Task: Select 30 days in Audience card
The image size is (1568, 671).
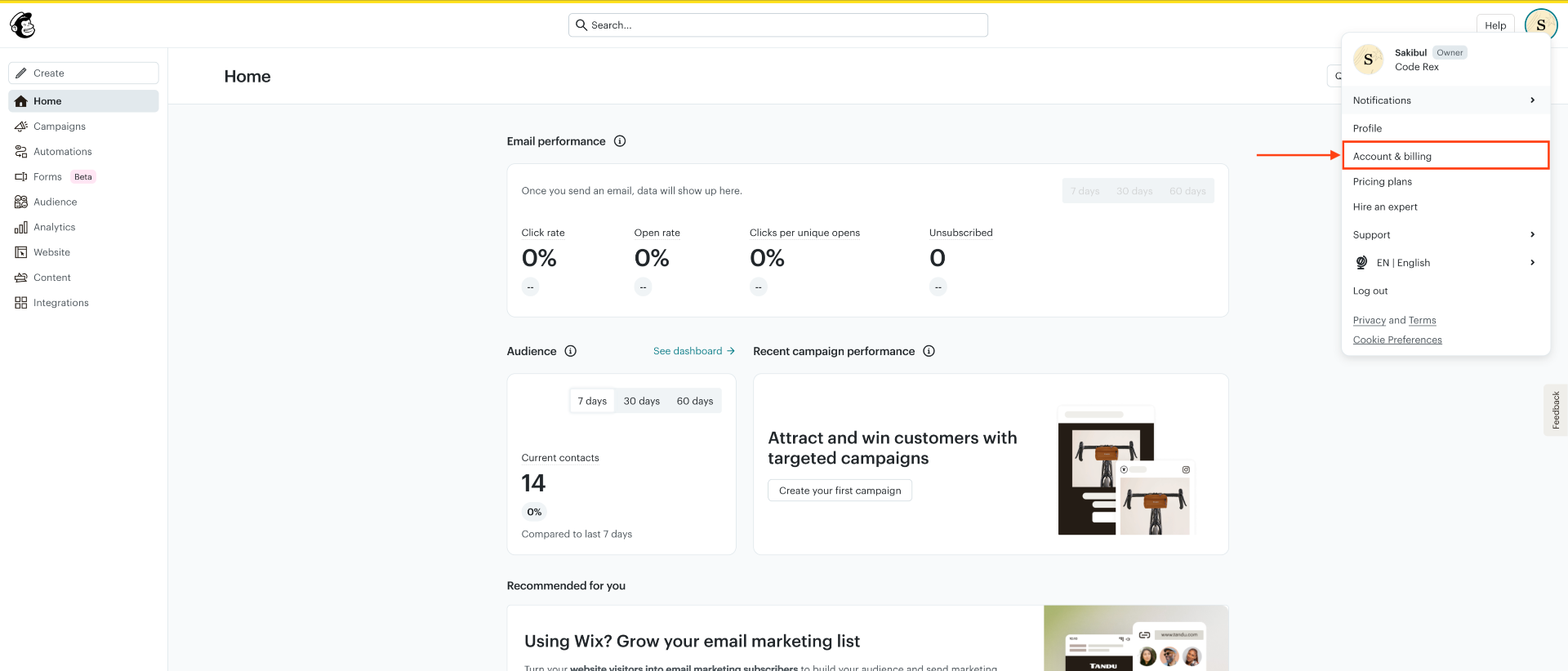Action: point(642,401)
